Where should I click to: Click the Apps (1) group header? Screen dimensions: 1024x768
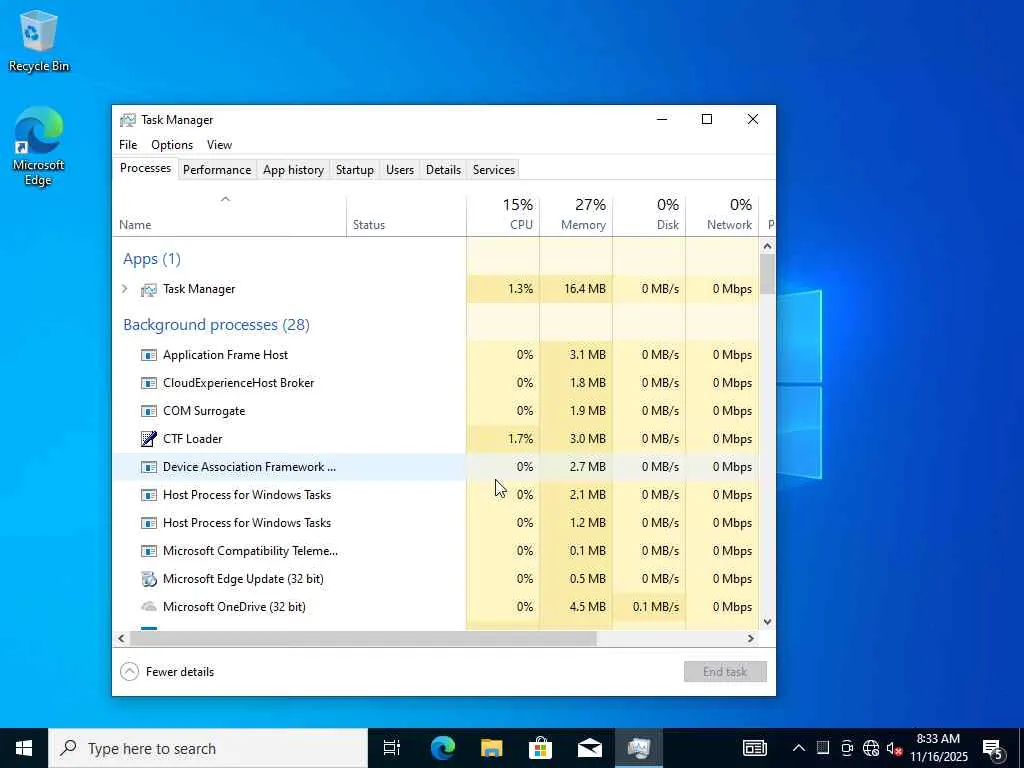[152, 259]
